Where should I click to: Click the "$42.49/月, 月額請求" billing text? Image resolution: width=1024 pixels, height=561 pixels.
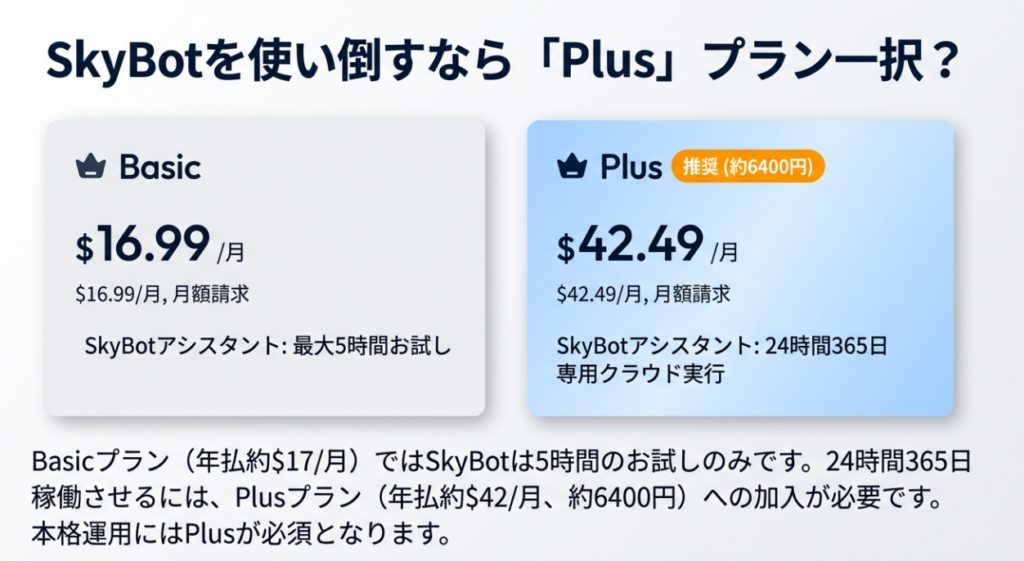[x=643, y=294]
